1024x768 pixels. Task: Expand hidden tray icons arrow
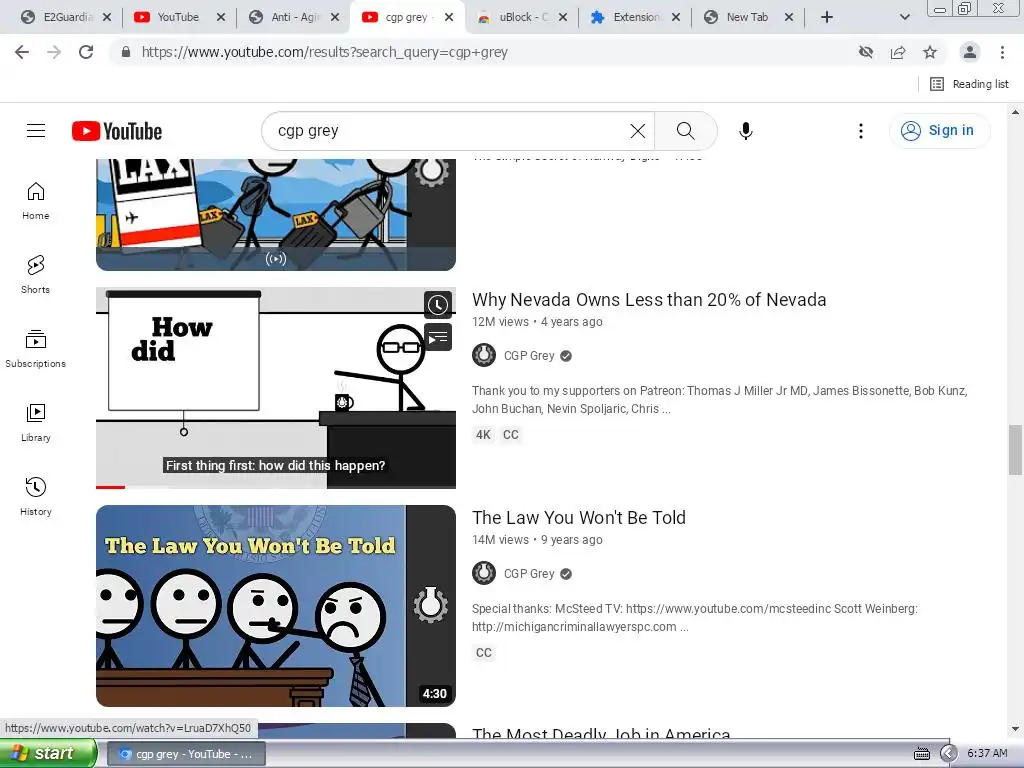[x=948, y=754]
